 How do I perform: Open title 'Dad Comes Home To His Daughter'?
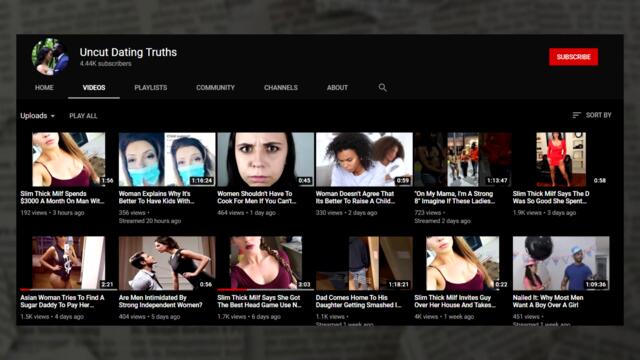358,301
